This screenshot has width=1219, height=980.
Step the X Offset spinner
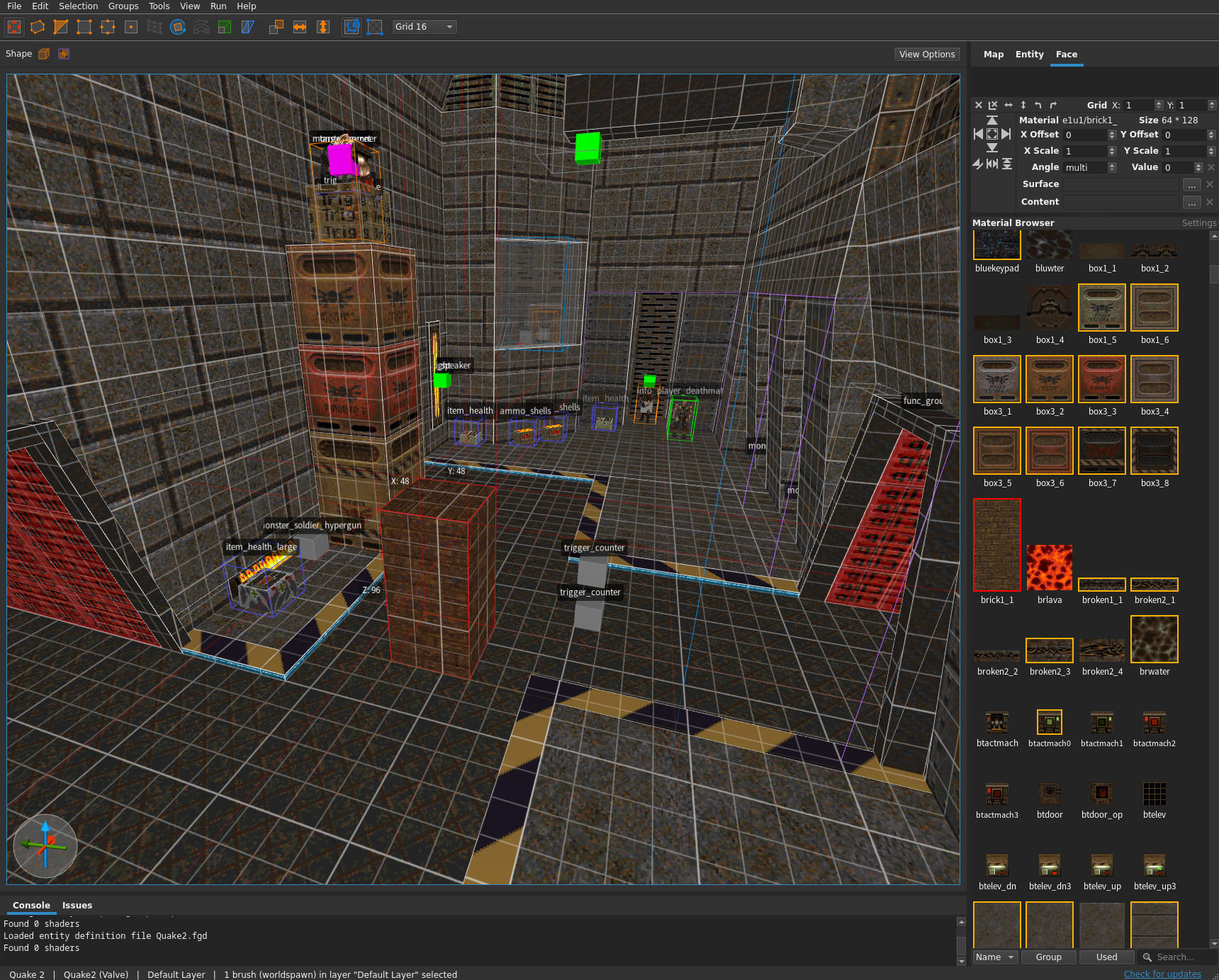point(1112,135)
